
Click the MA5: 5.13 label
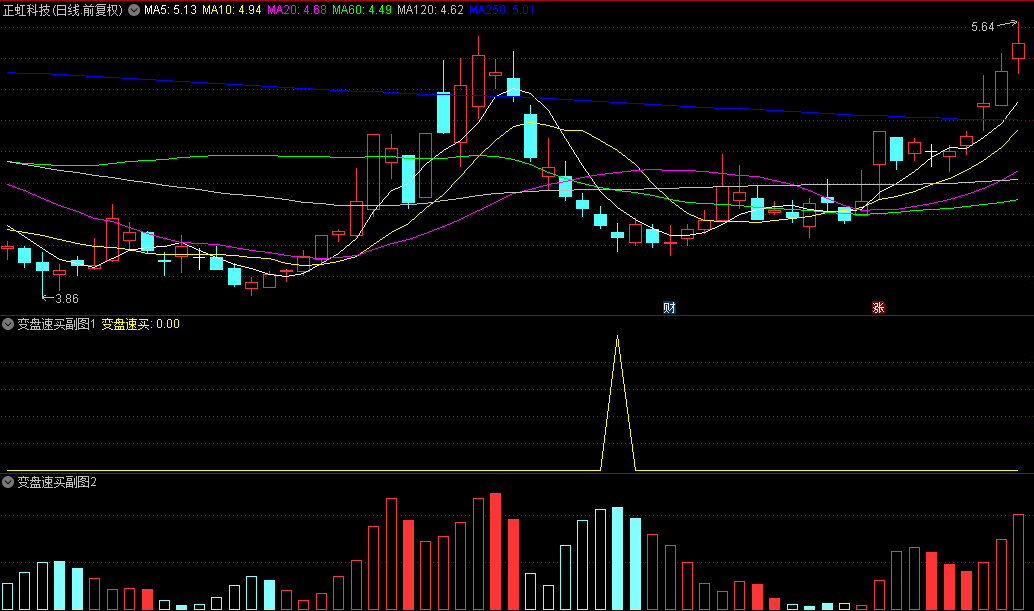coord(170,10)
